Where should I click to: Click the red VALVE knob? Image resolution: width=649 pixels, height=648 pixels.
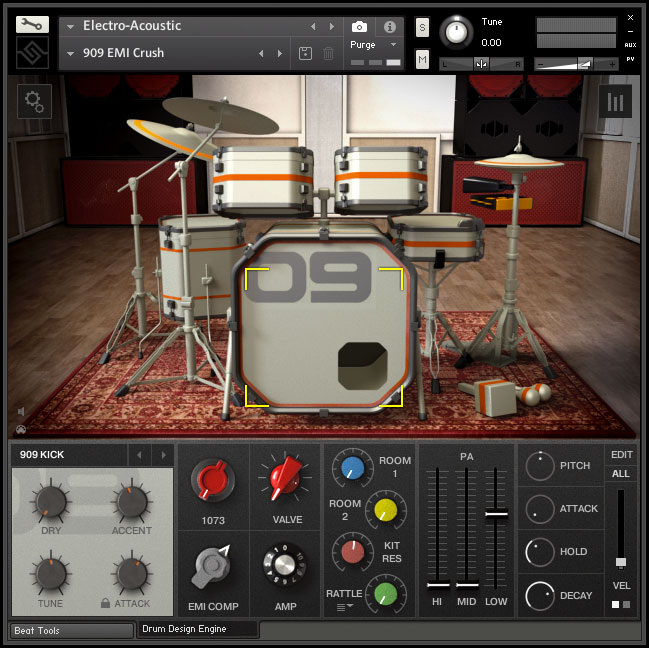[x=285, y=478]
